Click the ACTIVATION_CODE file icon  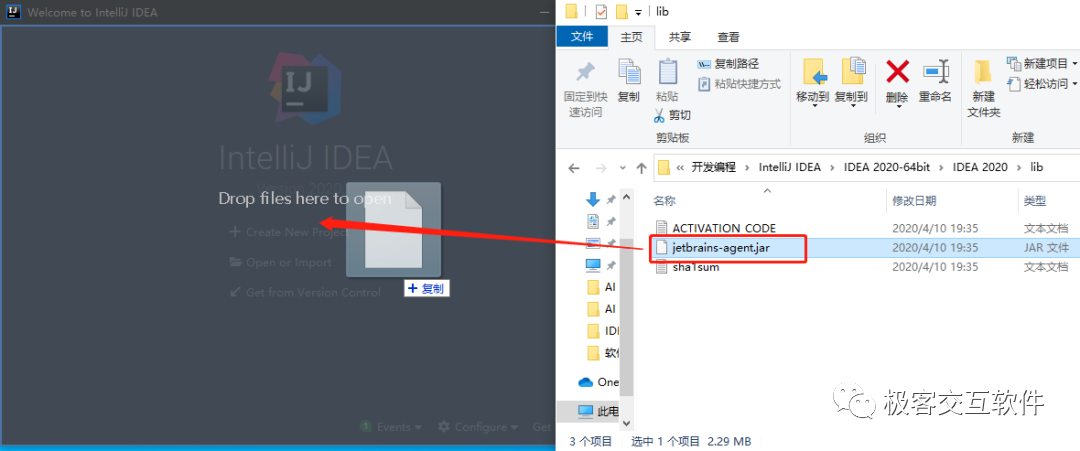click(661, 228)
